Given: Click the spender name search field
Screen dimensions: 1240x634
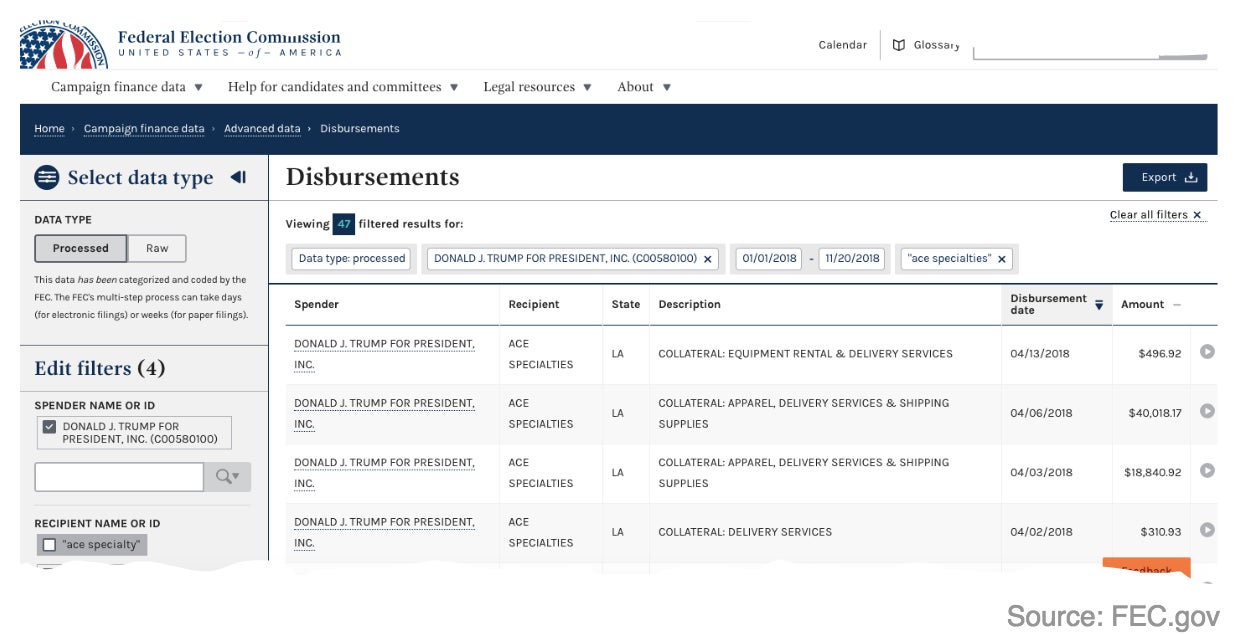Looking at the screenshot, I should click(x=119, y=477).
